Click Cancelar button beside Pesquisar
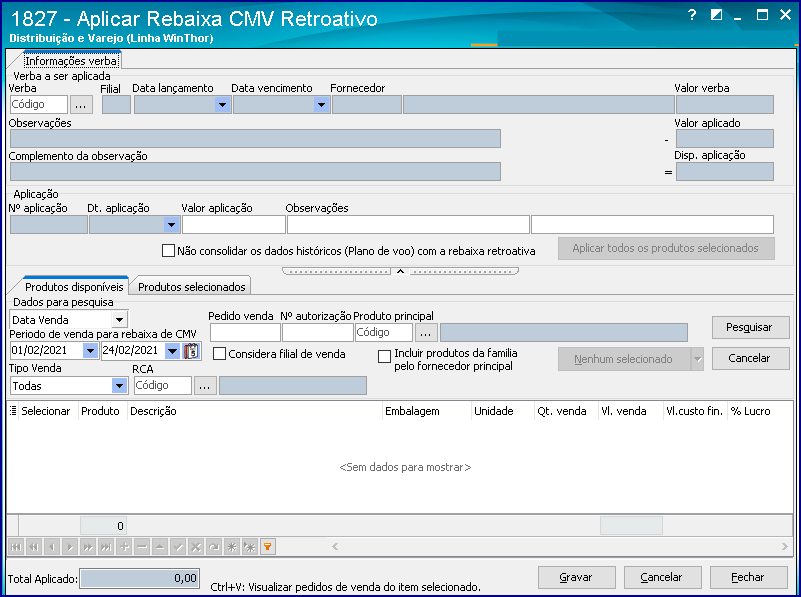 point(750,359)
